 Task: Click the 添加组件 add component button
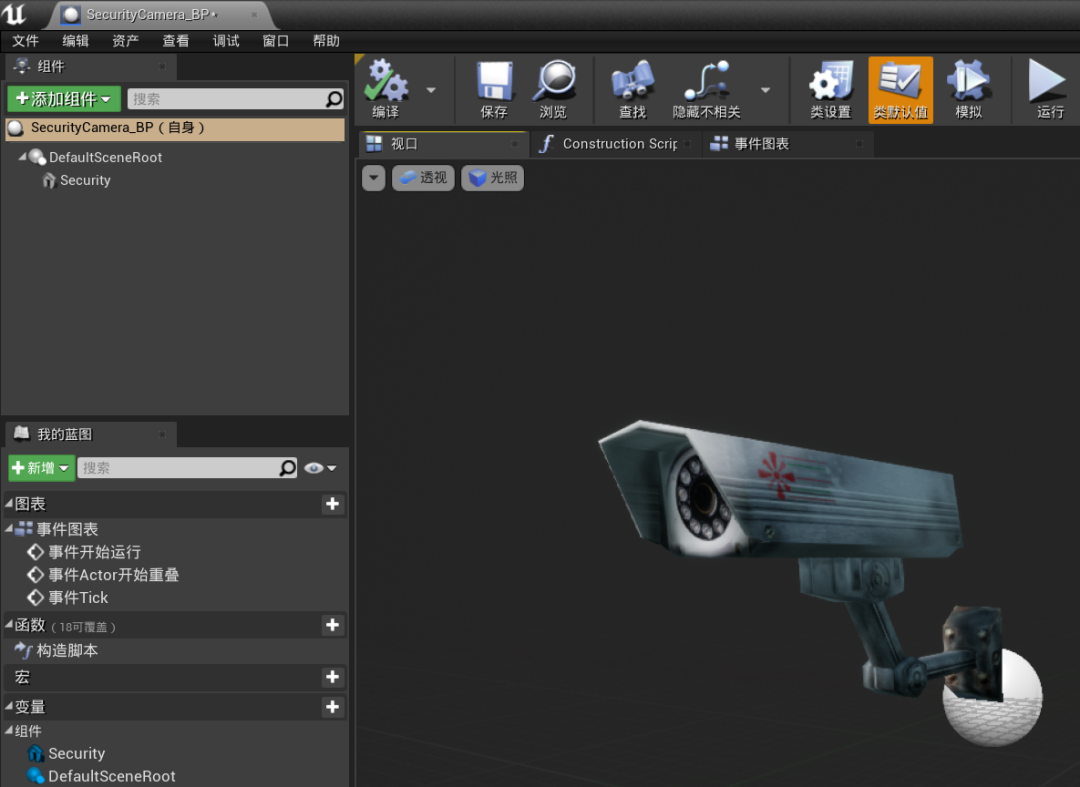[x=64, y=99]
